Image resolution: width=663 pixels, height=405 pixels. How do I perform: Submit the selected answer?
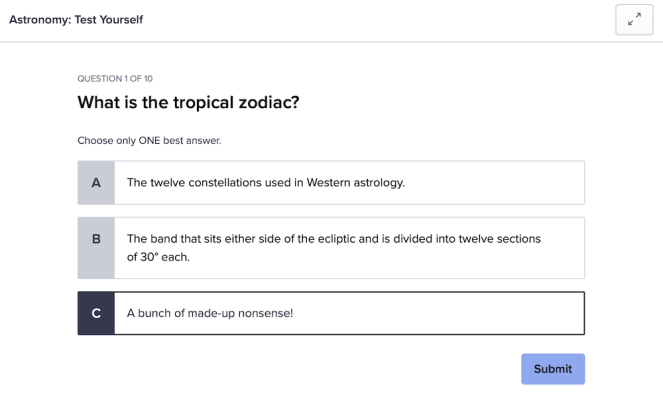(x=552, y=369)
